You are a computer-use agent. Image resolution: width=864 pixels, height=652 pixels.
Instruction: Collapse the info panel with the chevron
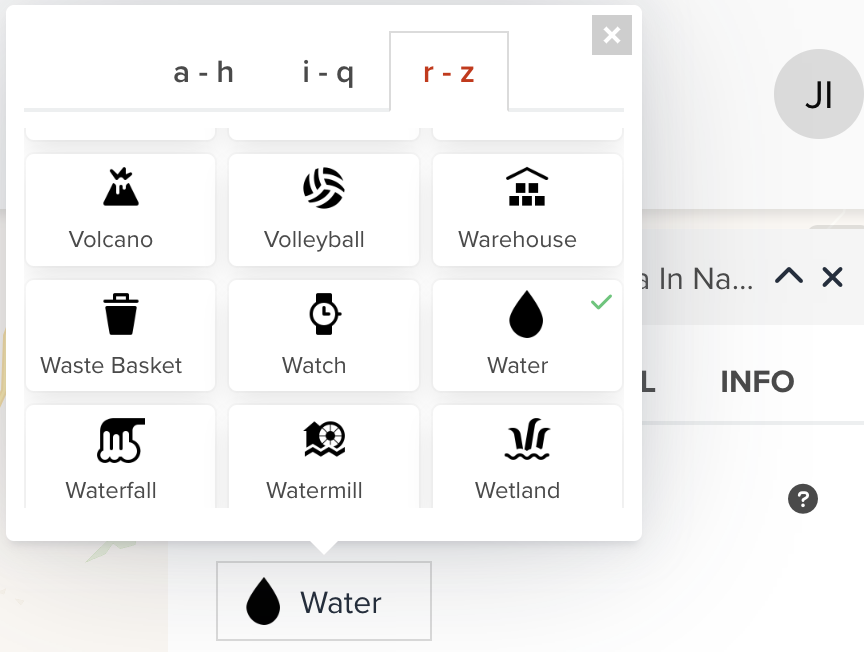789,277
